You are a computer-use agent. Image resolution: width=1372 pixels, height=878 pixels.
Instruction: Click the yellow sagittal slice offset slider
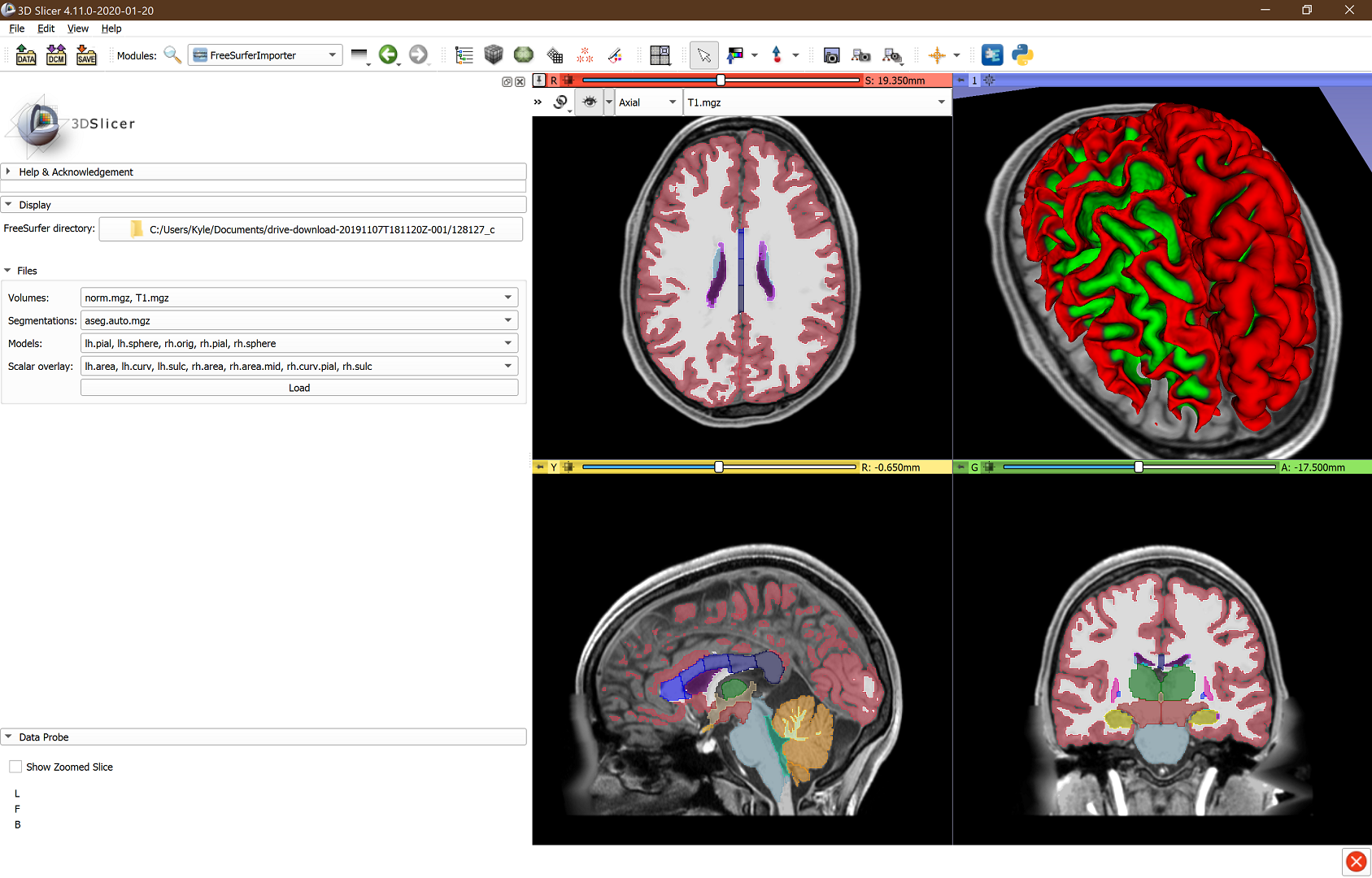pos(719,467)
